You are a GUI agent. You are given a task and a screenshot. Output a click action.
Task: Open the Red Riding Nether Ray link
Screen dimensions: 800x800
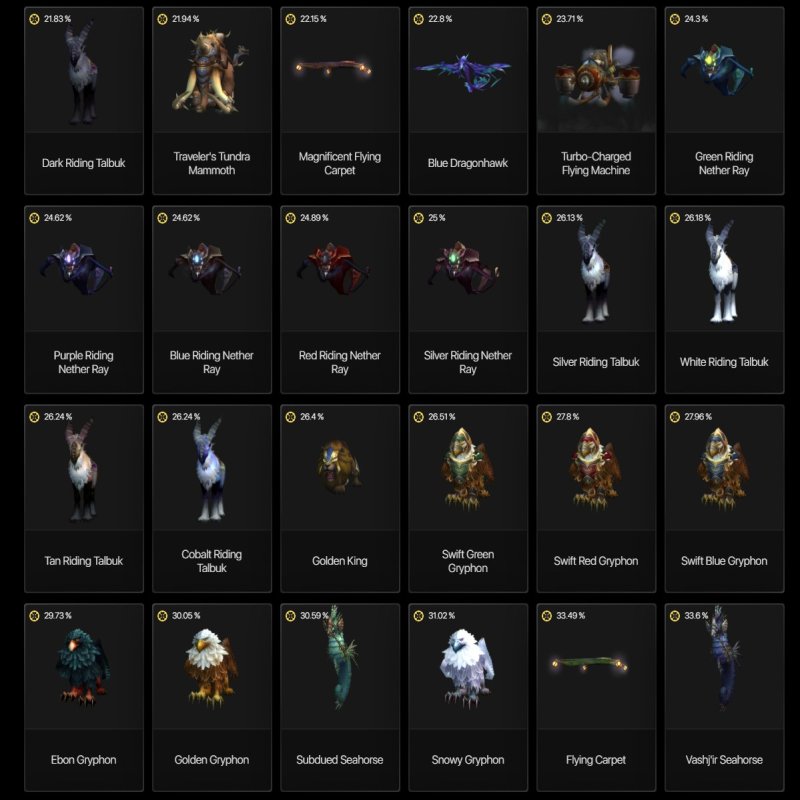pos(340,362)
